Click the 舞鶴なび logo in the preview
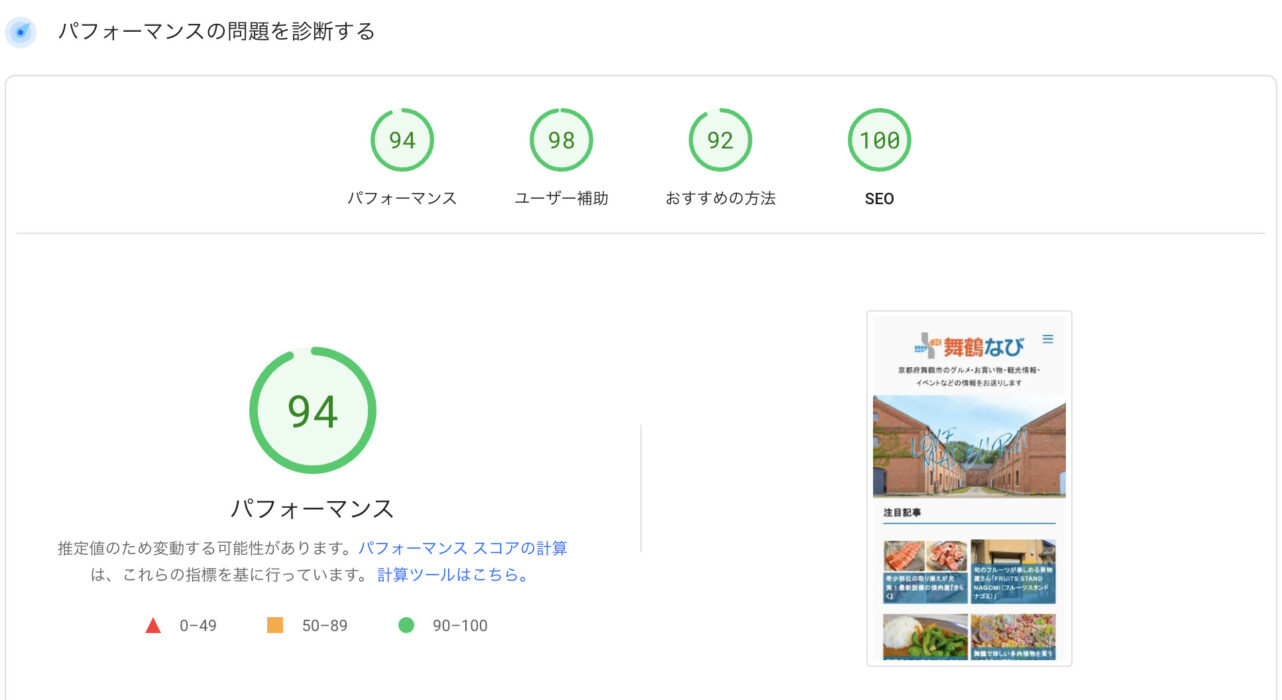This screenshot has width=1282, height=700. click(968, 346)
